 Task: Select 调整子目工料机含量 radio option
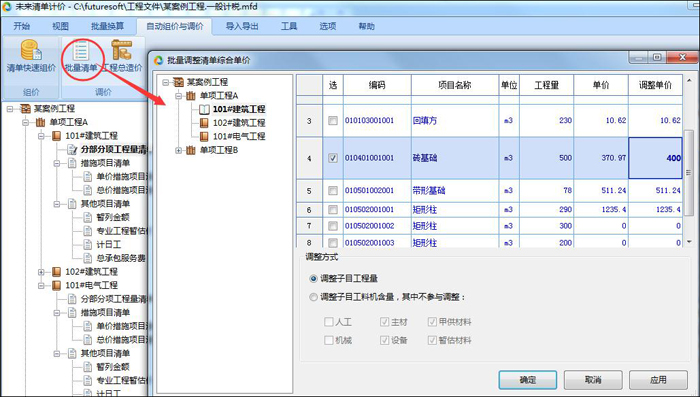pyautogui.click(x=313, y=297)
